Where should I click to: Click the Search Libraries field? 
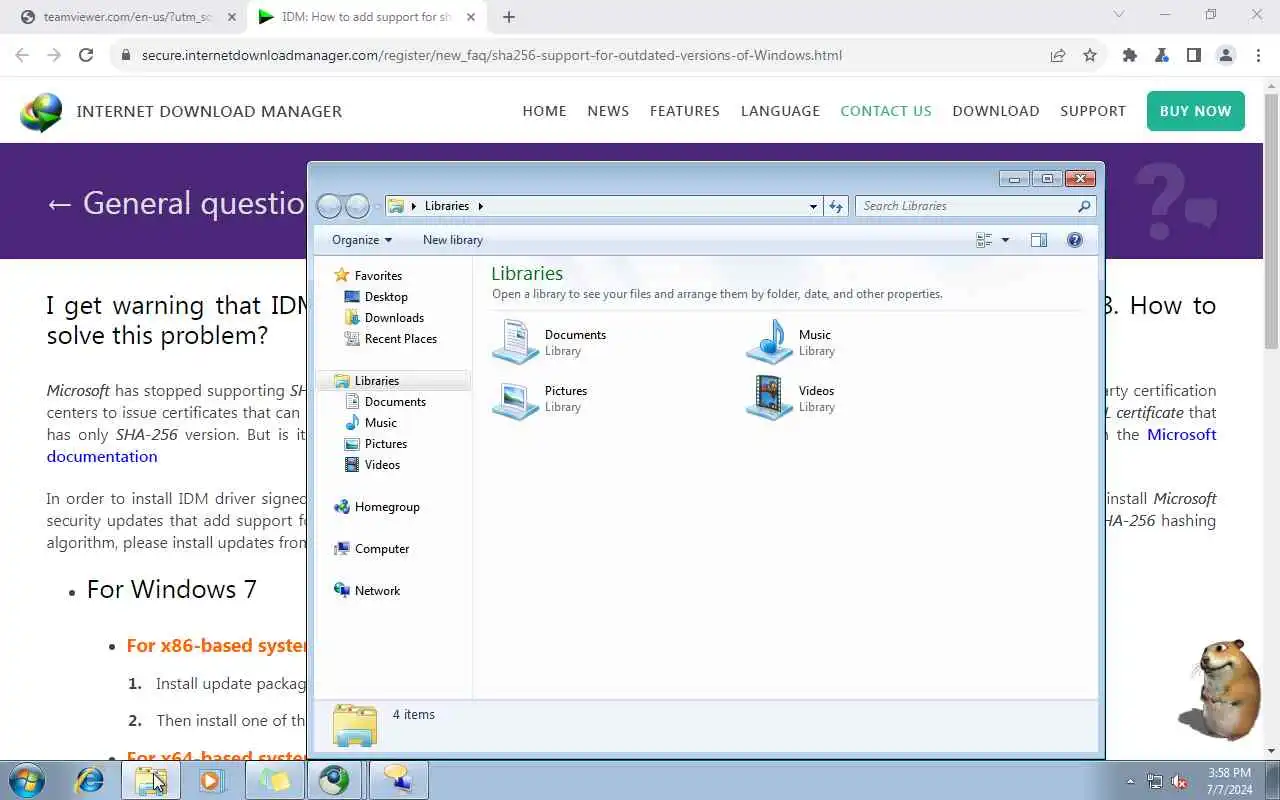967,206
